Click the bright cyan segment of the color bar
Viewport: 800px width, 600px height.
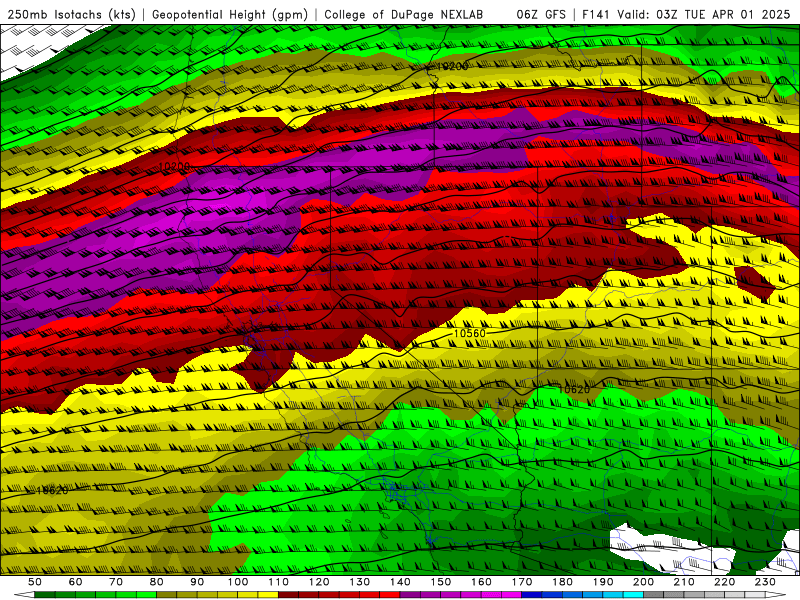(x=633, y=595)
